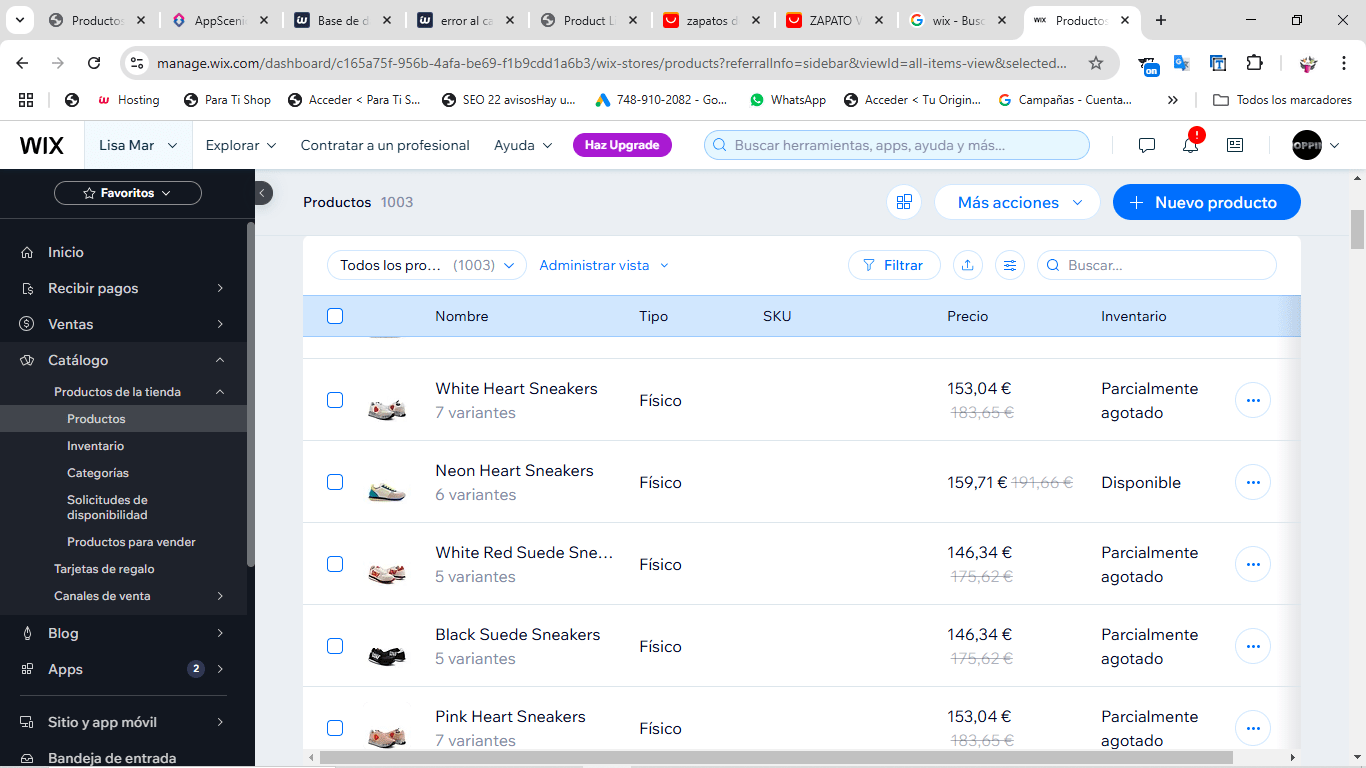Open a new browser tab
Screen dimensions: 1366x768
tap(1161, 20)
